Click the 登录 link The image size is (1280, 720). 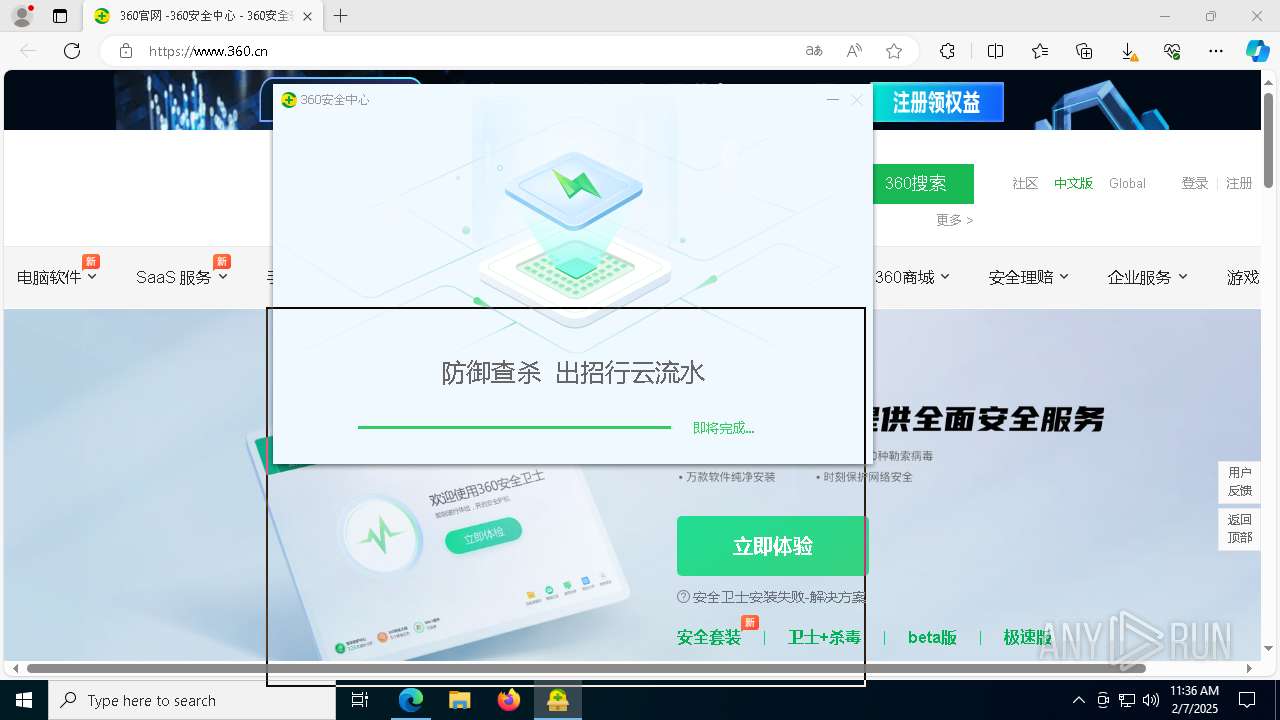[x=1195, y=184]
